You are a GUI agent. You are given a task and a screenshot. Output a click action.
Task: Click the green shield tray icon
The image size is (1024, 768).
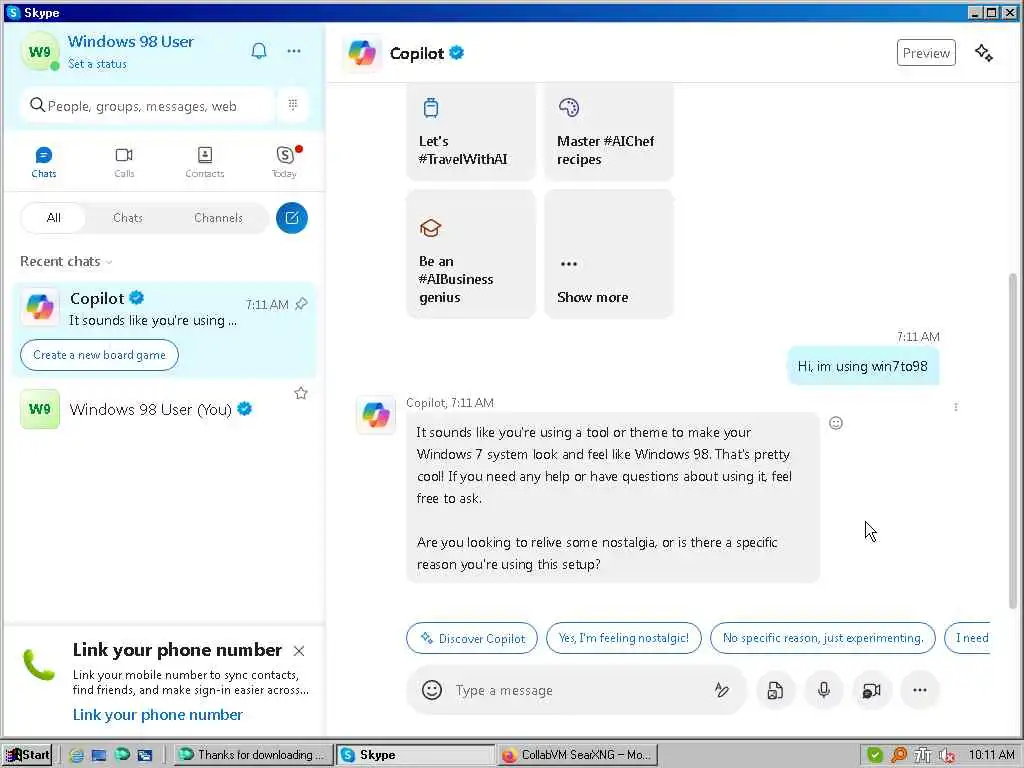tap(874, 755)
